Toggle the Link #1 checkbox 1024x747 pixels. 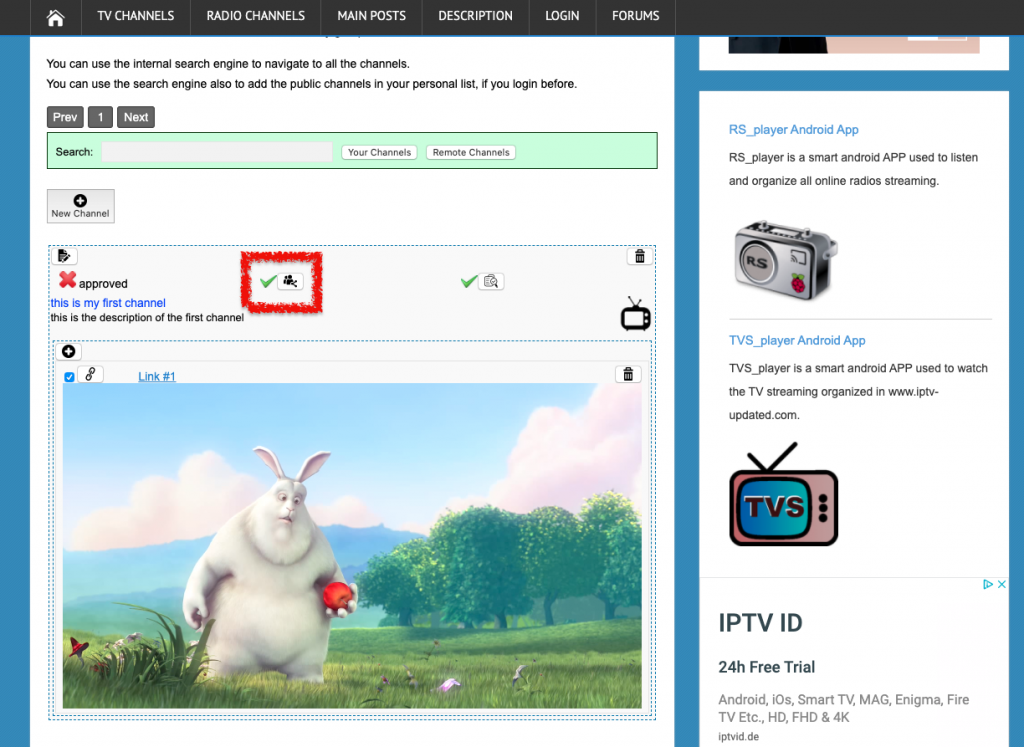[69, 377]
